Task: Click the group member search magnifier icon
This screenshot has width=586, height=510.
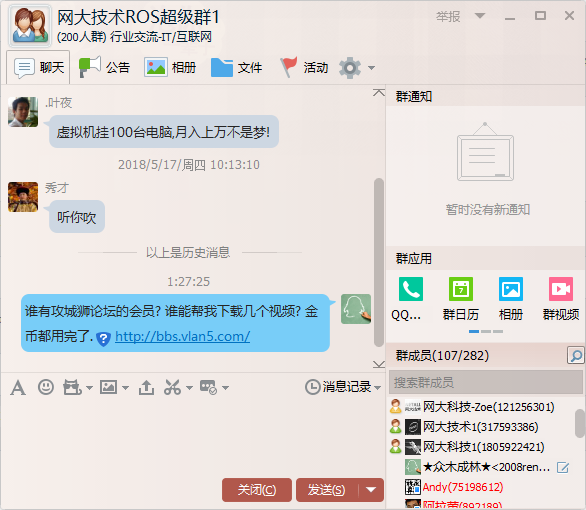Action: coord(576,355)
